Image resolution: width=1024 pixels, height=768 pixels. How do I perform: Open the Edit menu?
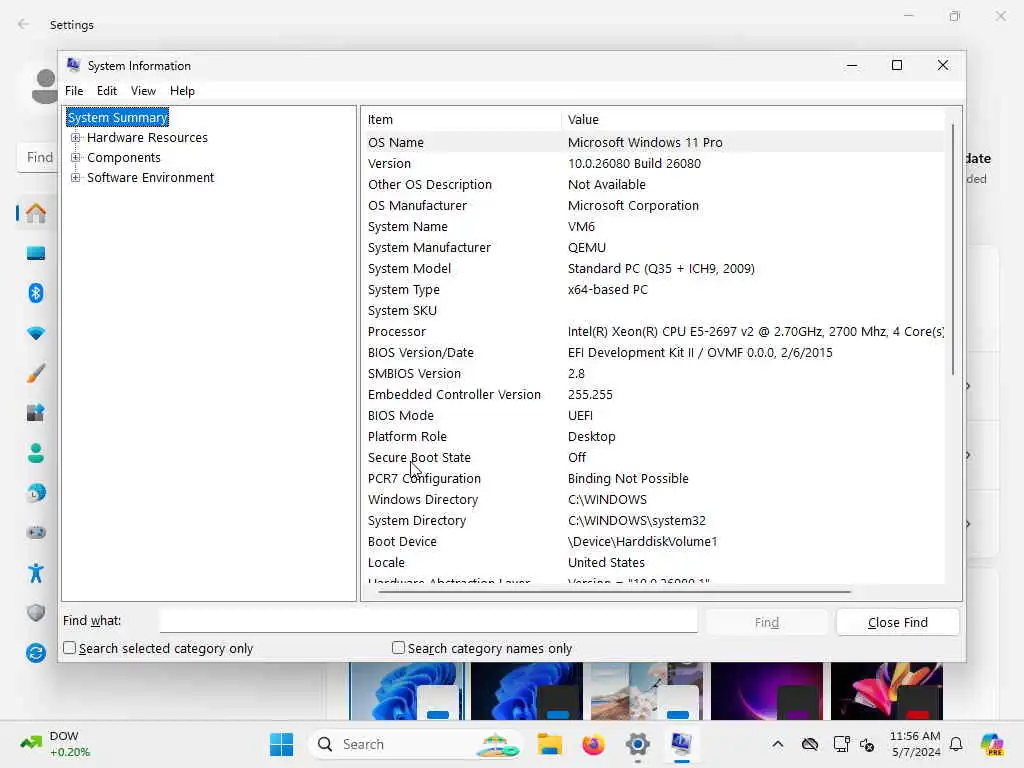[106, 91]
